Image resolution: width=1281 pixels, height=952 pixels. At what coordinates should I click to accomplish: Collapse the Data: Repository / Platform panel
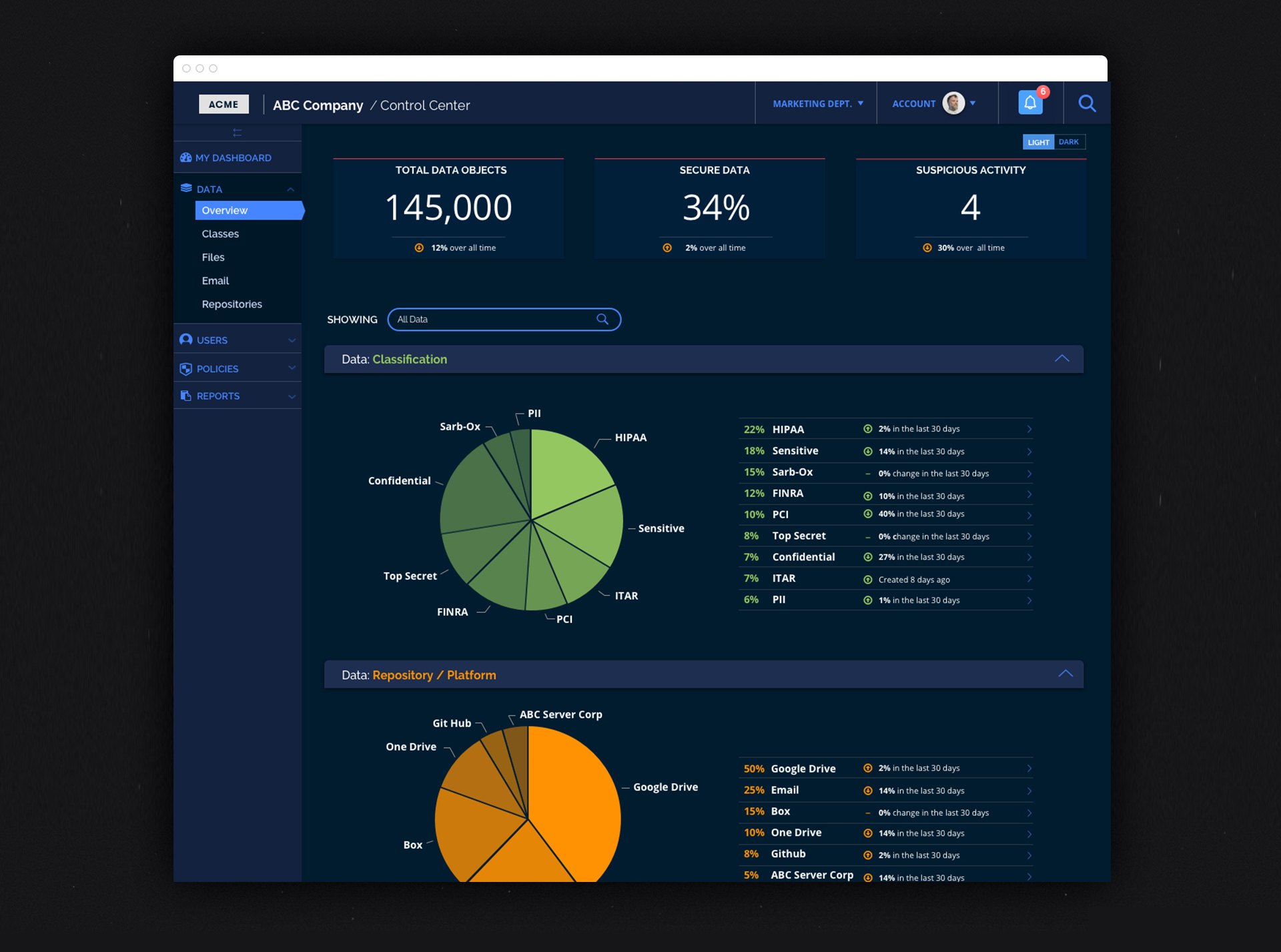coord(1065,674)
